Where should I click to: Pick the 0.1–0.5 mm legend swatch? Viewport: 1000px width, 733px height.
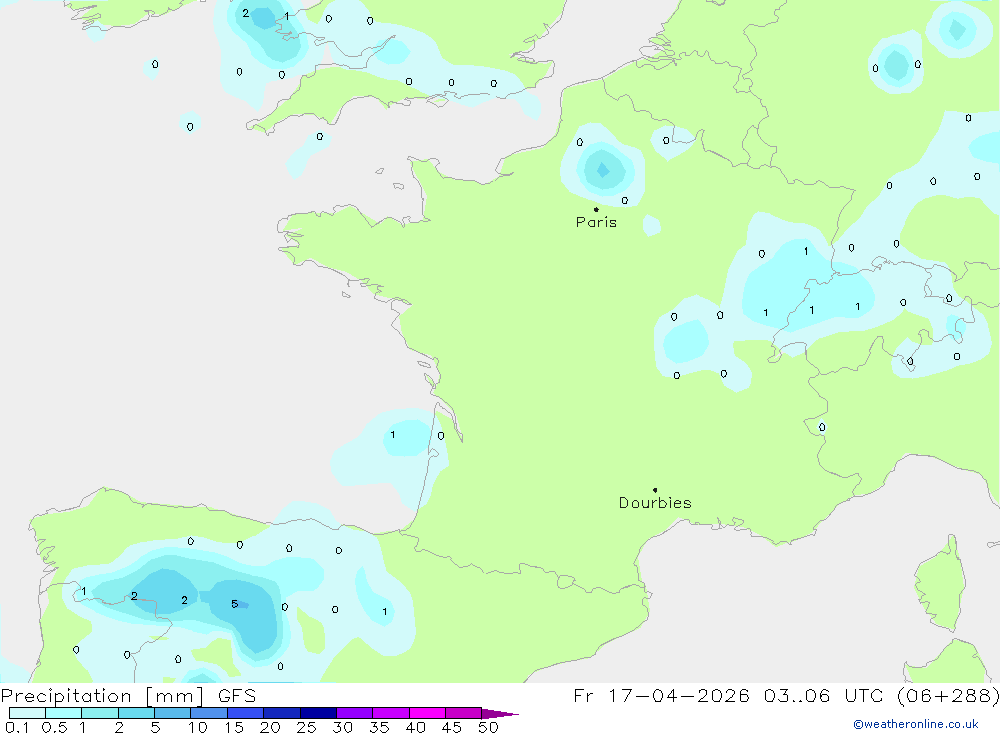pyautogui.click(x=27, y=713)
